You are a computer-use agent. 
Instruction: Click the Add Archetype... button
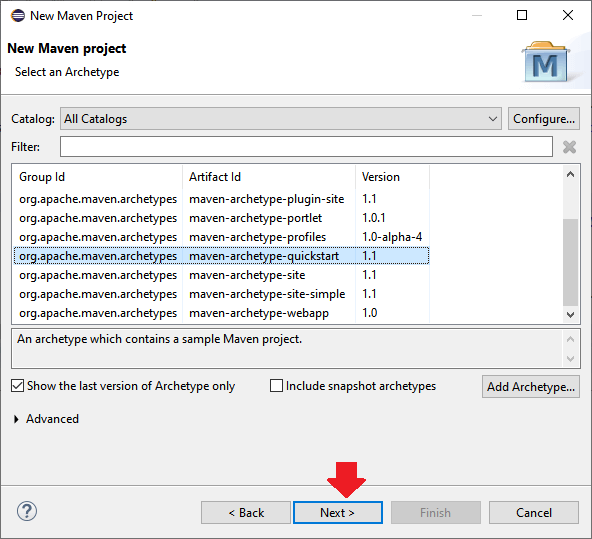coord(530,387)
